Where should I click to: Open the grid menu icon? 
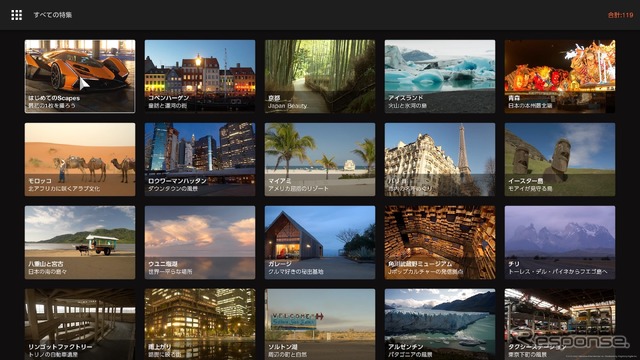click(16, 15)
